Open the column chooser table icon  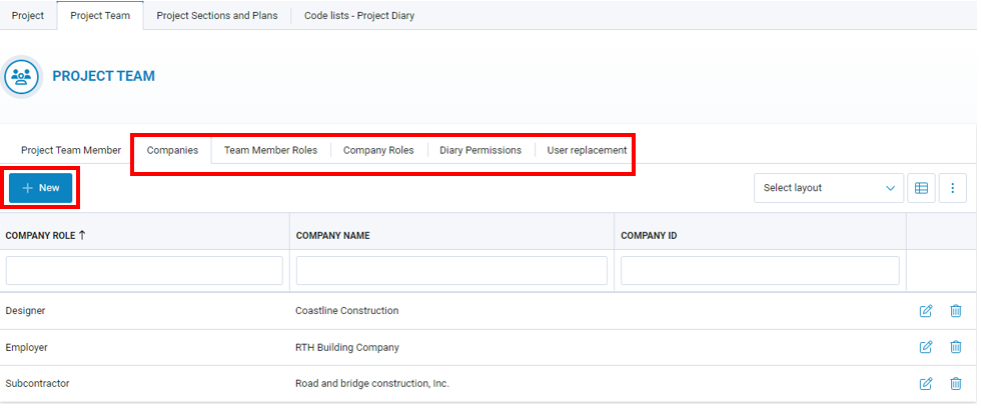pyautogui.click(x=921, y=188)
